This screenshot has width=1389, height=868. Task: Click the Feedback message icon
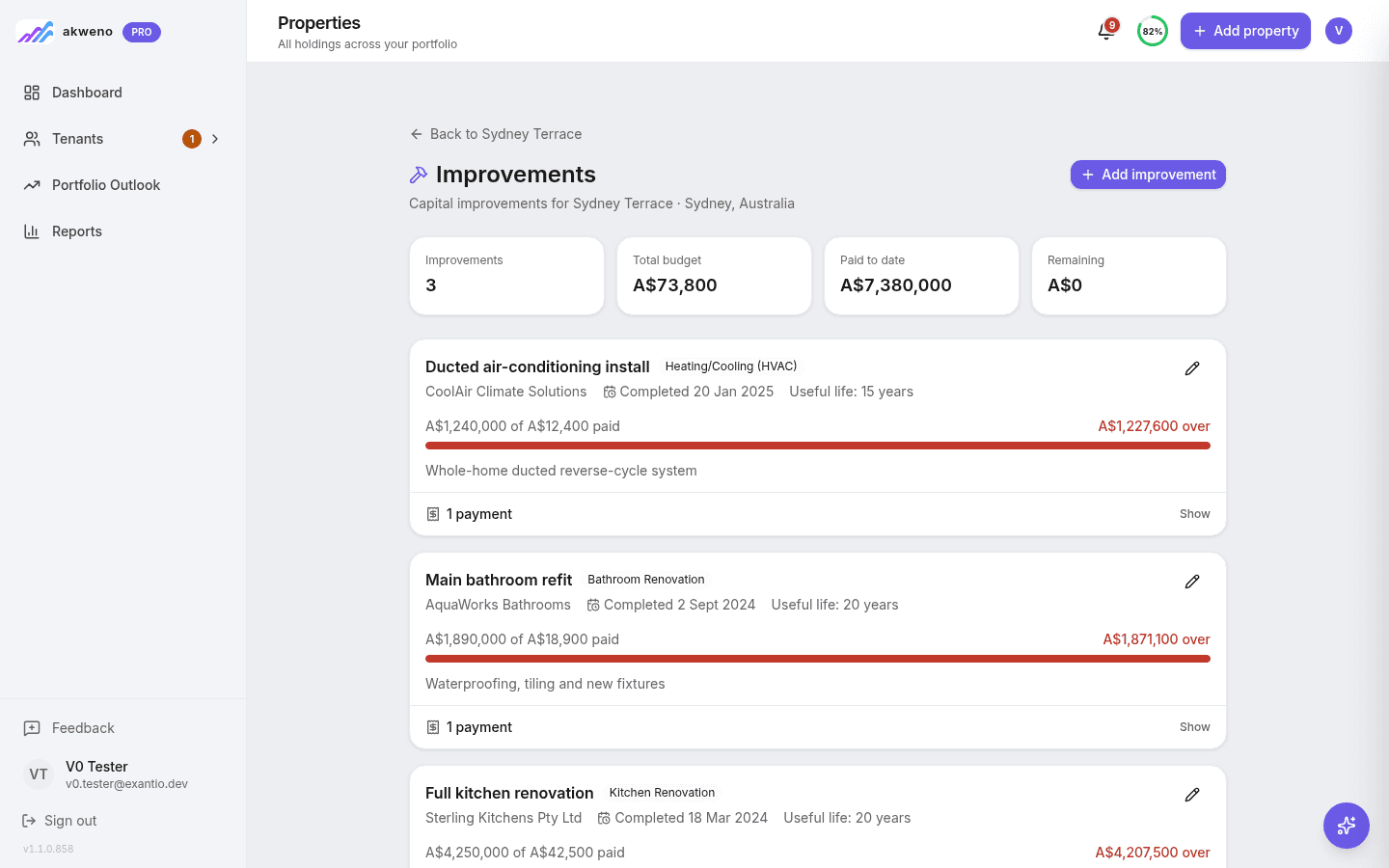click(32, 728)
